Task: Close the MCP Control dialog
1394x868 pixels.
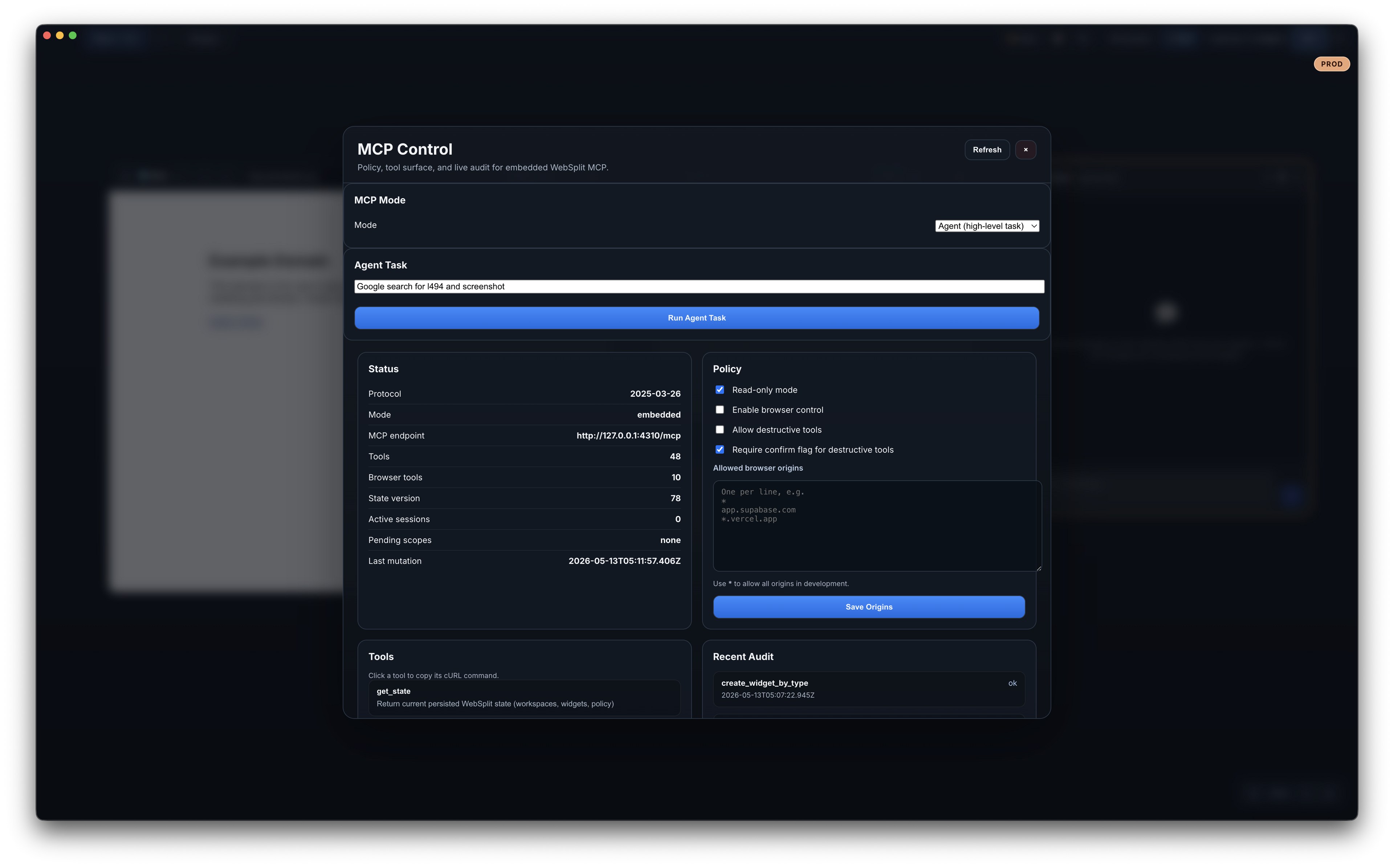Action: [x=1025, y=150]
